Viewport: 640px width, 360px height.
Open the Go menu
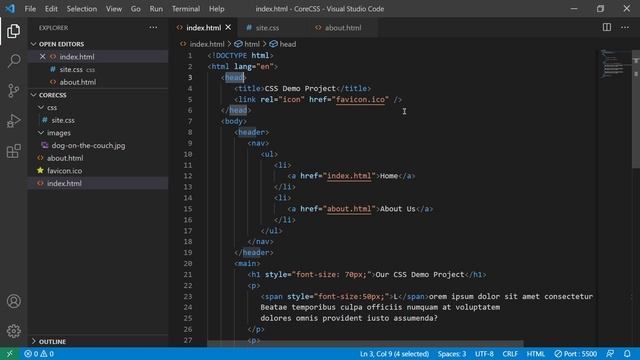click(136, 9)
